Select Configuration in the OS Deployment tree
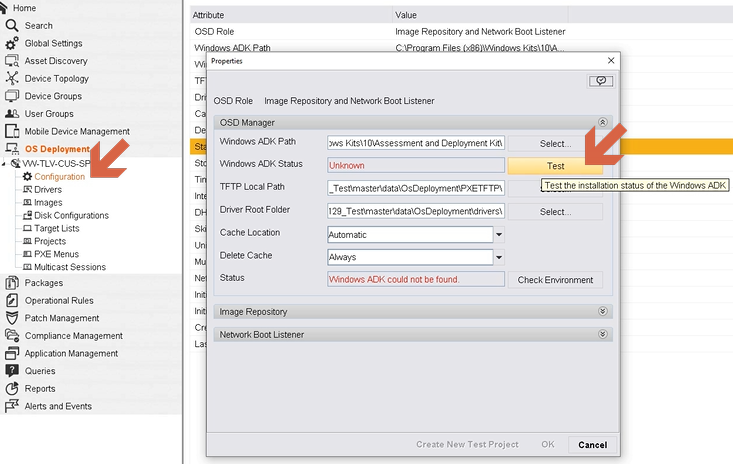This screenshot has width=733, height=464. (59, 176)
